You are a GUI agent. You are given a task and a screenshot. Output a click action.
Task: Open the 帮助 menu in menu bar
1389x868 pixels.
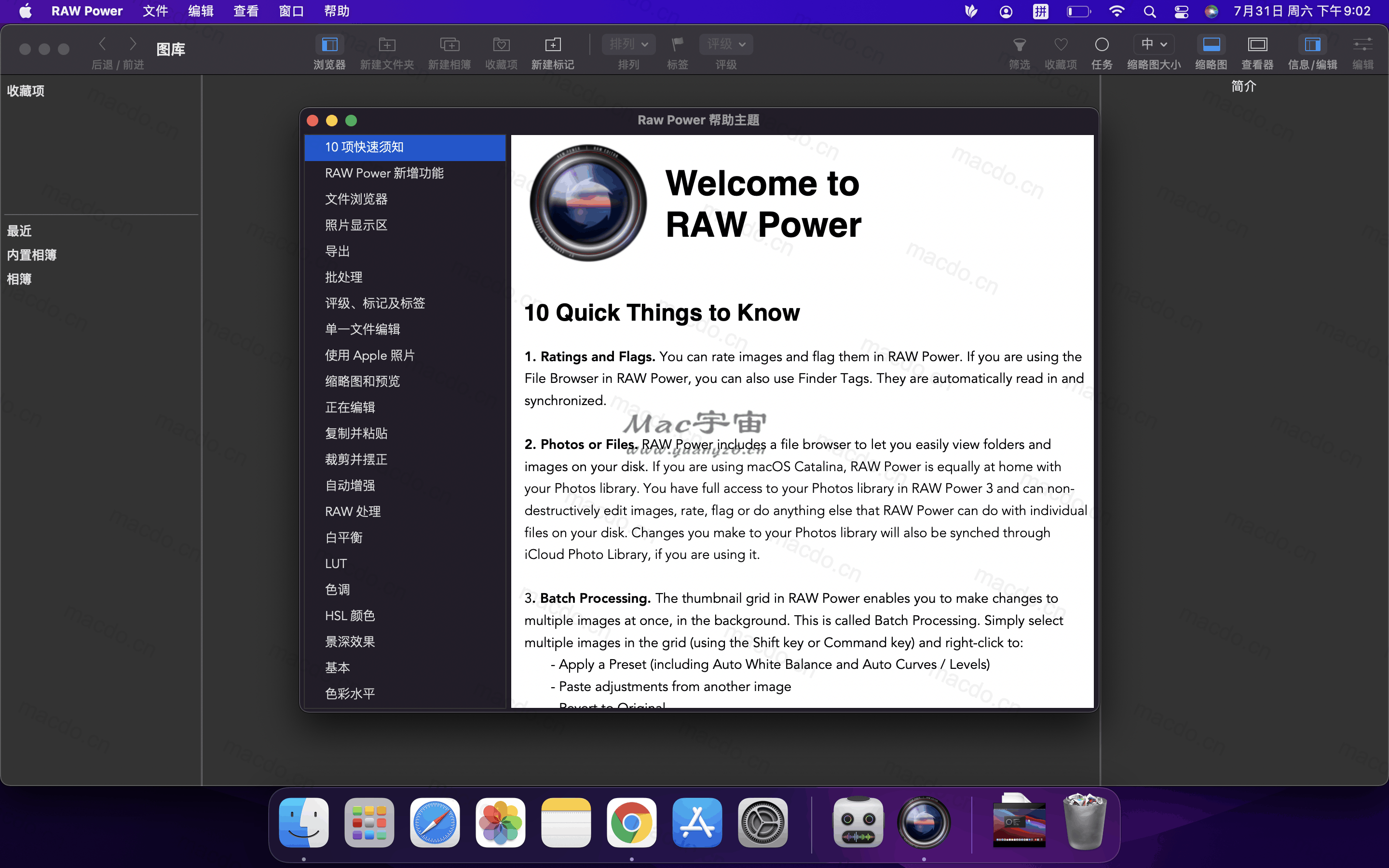337,11
